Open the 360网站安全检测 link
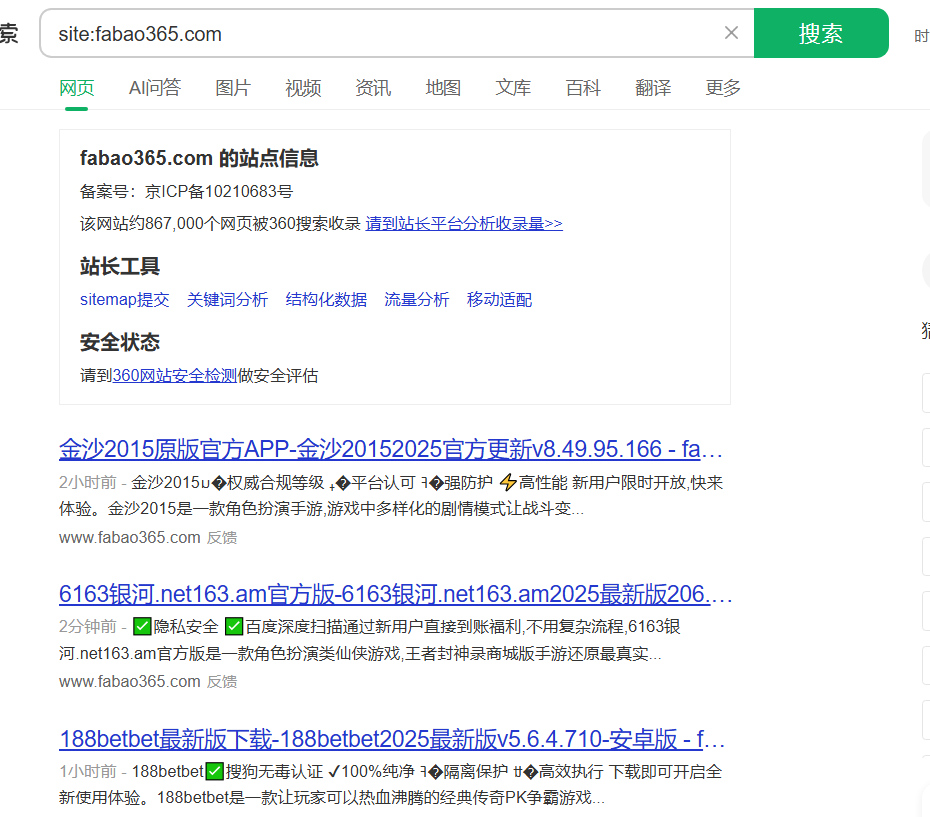This screenshot has height=817, width=930. pos(174,376)
